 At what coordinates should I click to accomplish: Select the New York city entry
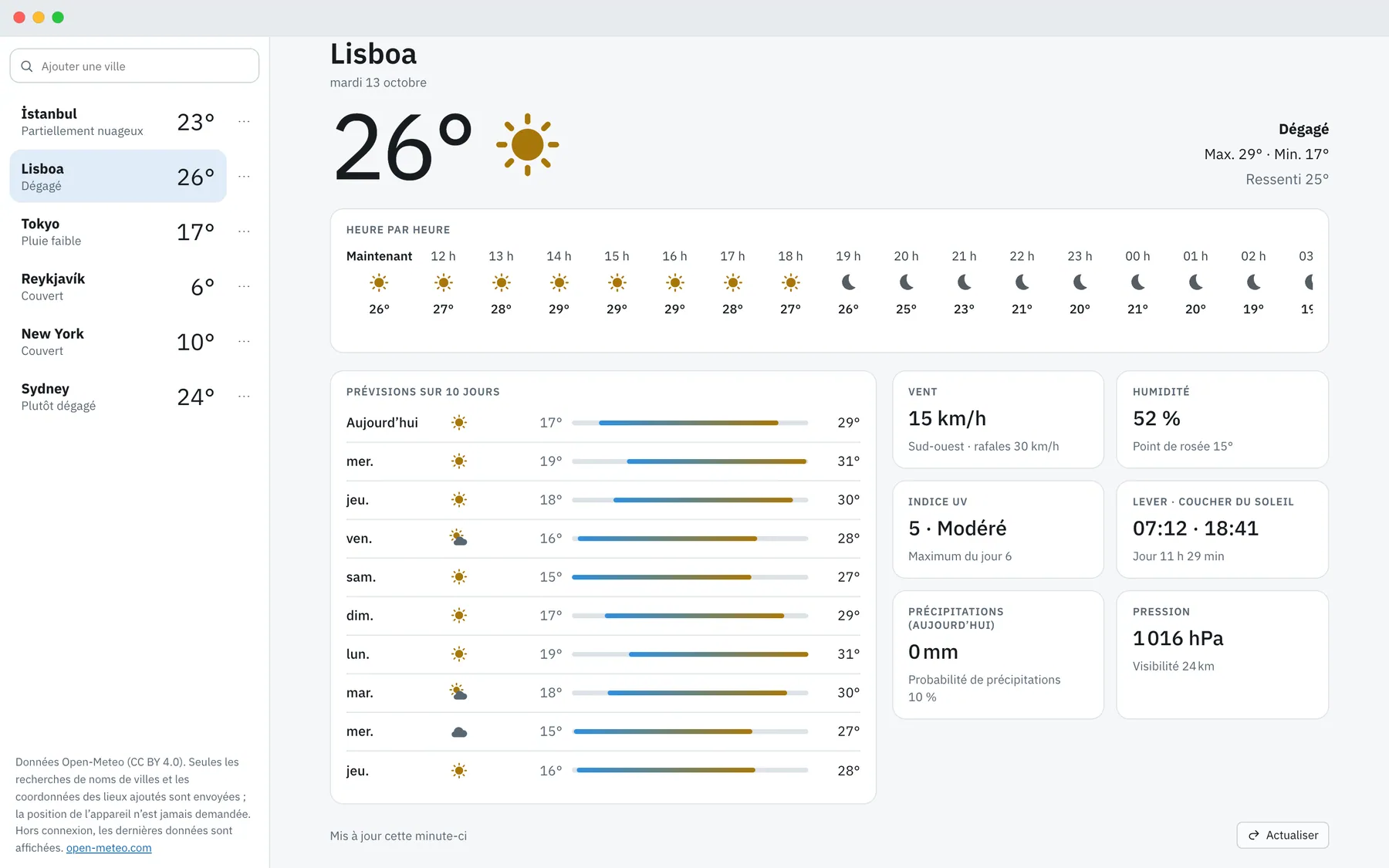point(118,342)
